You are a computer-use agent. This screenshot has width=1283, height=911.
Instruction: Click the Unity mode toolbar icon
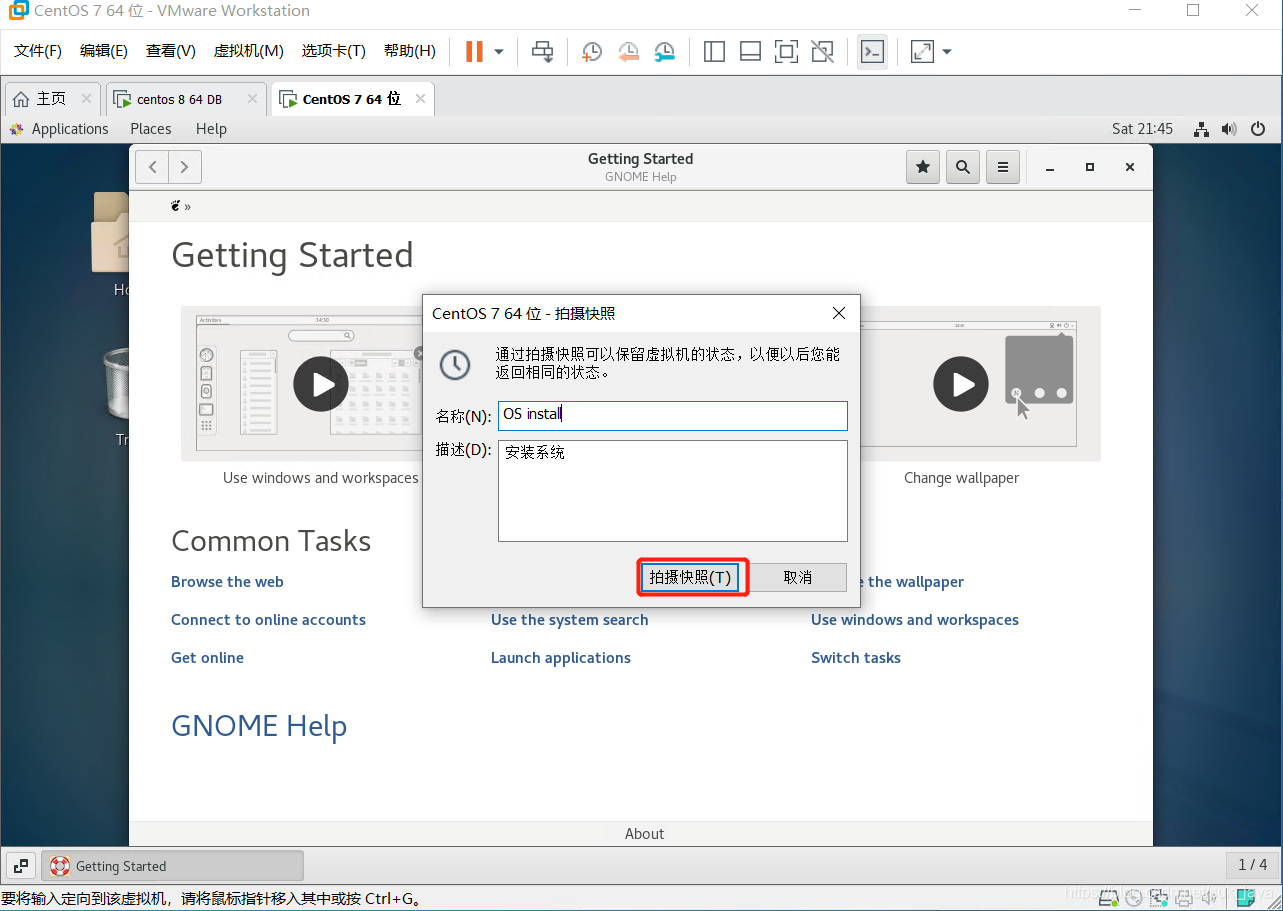[822, 51]
